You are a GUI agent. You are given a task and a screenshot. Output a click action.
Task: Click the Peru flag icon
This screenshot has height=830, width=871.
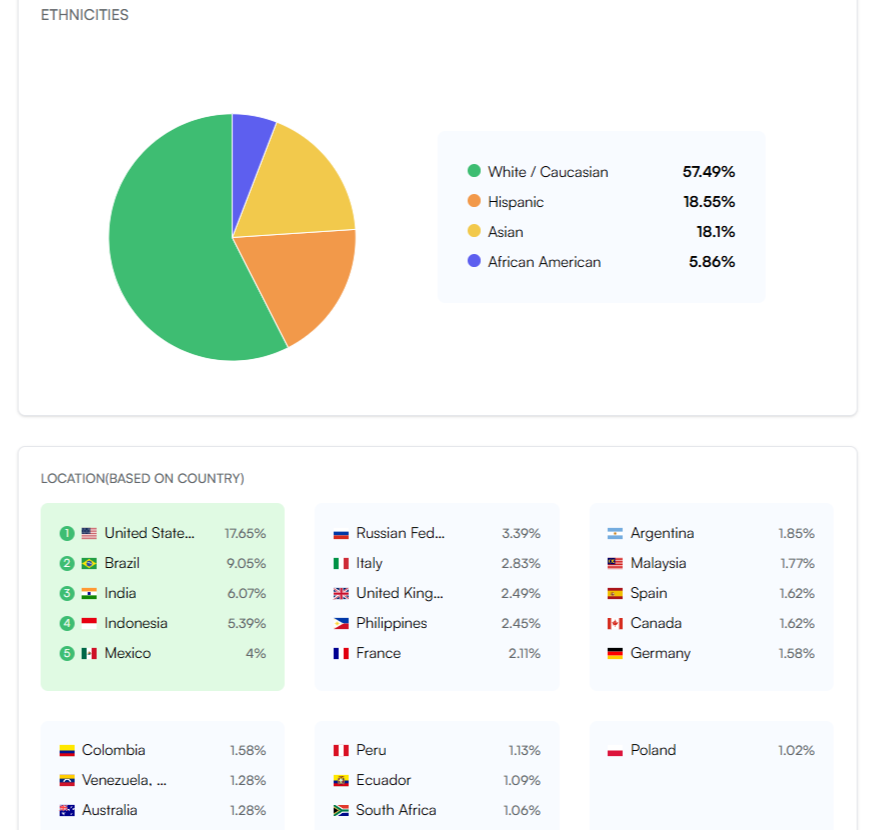coord(341,751)
